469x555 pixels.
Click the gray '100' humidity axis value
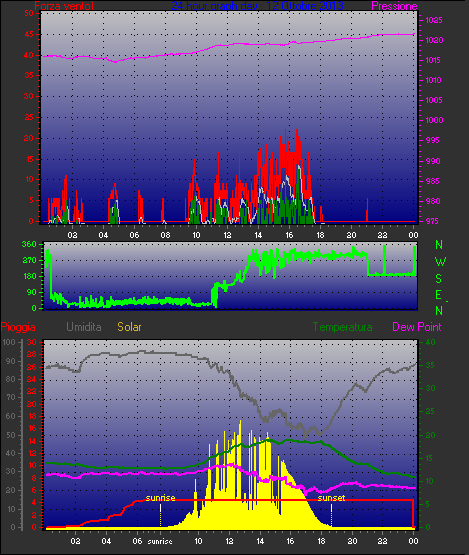[x=9, y=342]
